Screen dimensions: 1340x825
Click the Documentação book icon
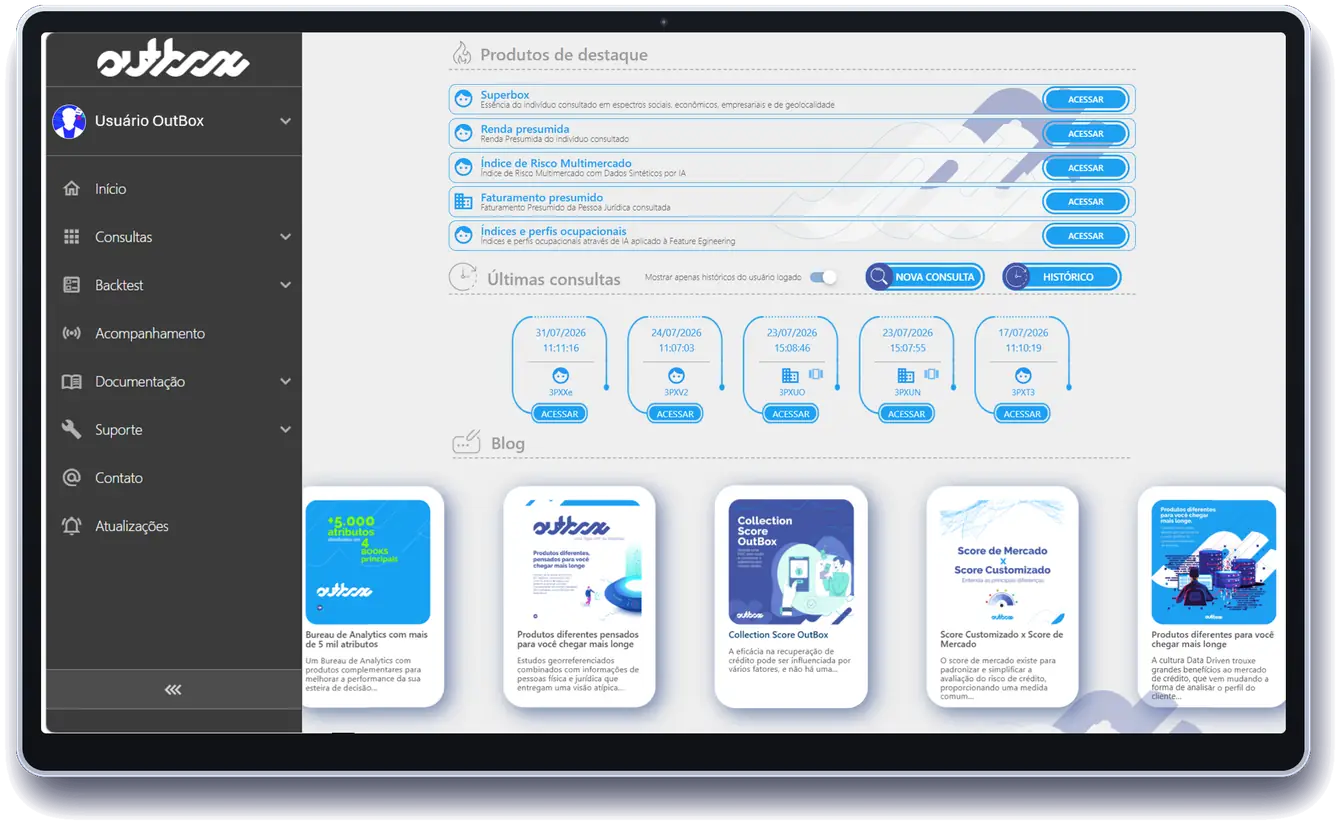pyautogui.click(x=71, y=381)
